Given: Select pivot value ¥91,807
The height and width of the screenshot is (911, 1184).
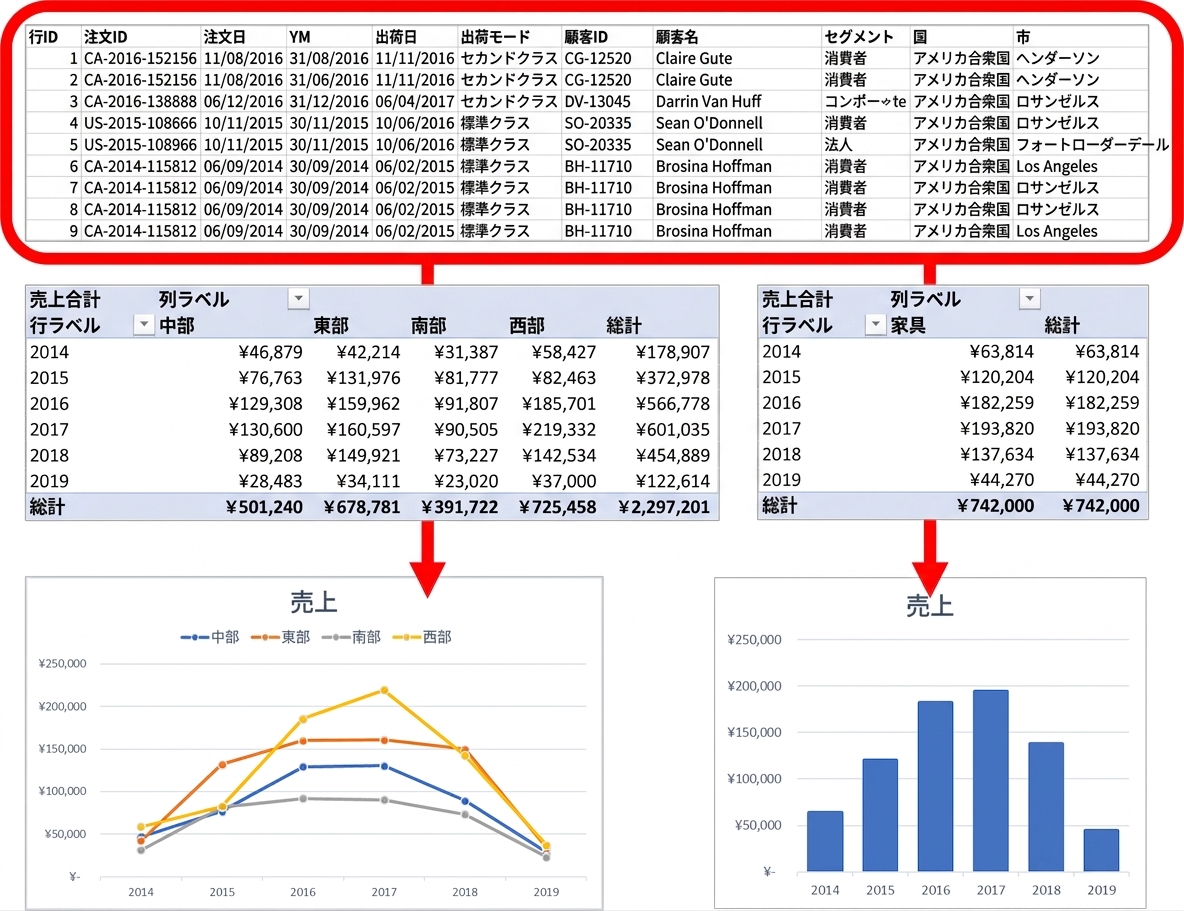Looking at the screenshot, I should (x=466, y=403).
